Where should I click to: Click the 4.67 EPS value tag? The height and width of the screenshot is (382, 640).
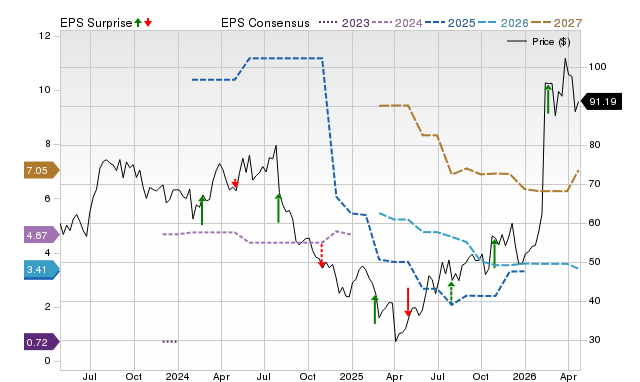(42, 235)
